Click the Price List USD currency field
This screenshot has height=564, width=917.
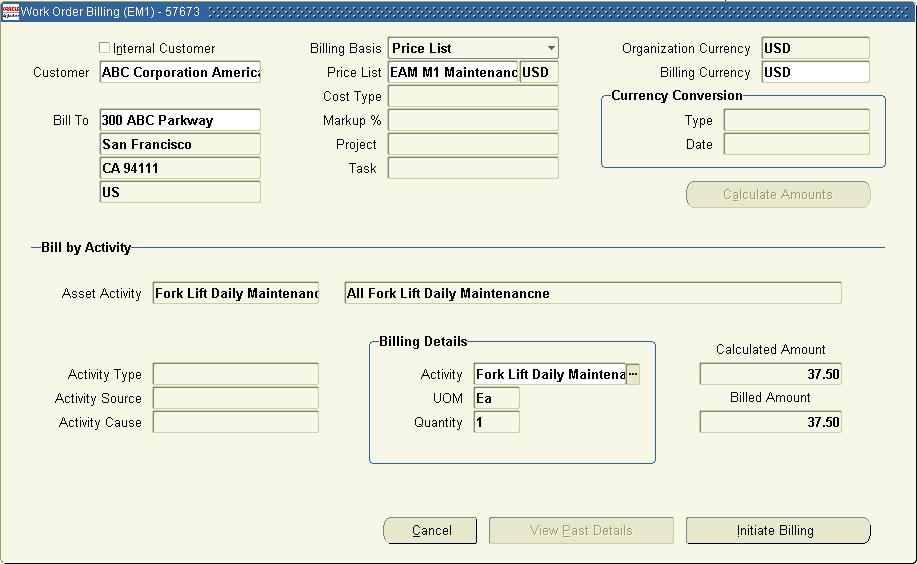pos(539,72)
